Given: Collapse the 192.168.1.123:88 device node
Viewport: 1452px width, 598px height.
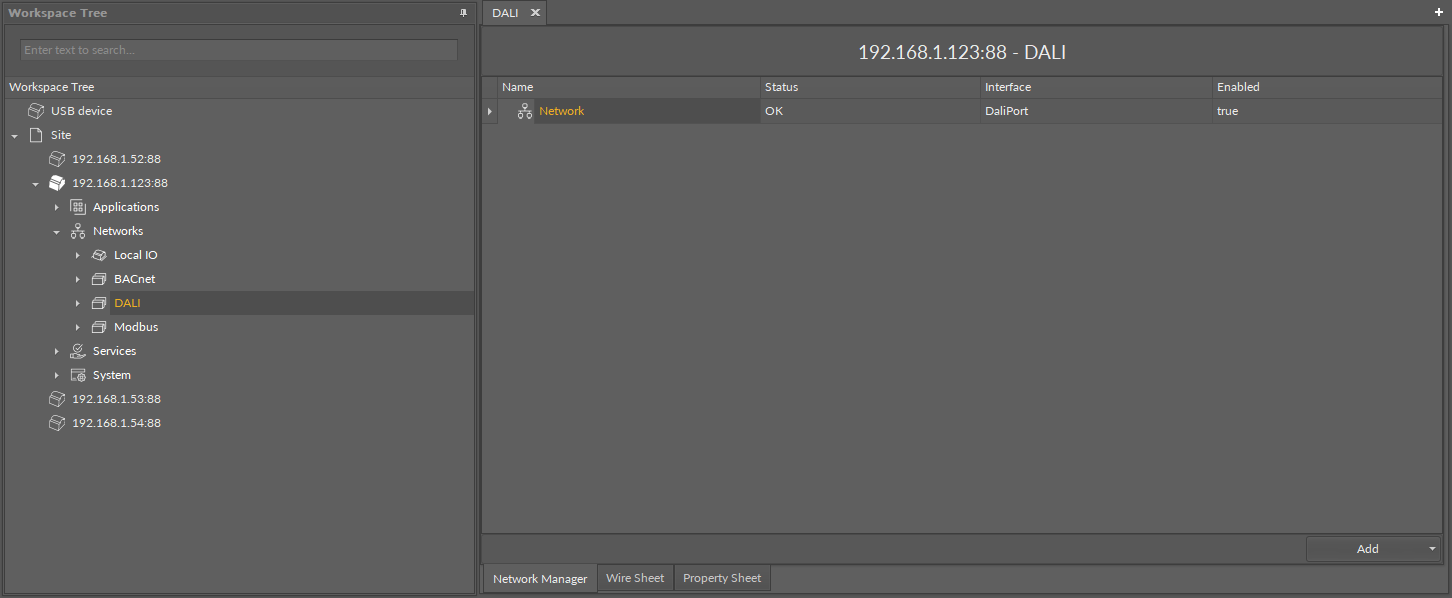Looking at the screenshot, I should [35, 183].
